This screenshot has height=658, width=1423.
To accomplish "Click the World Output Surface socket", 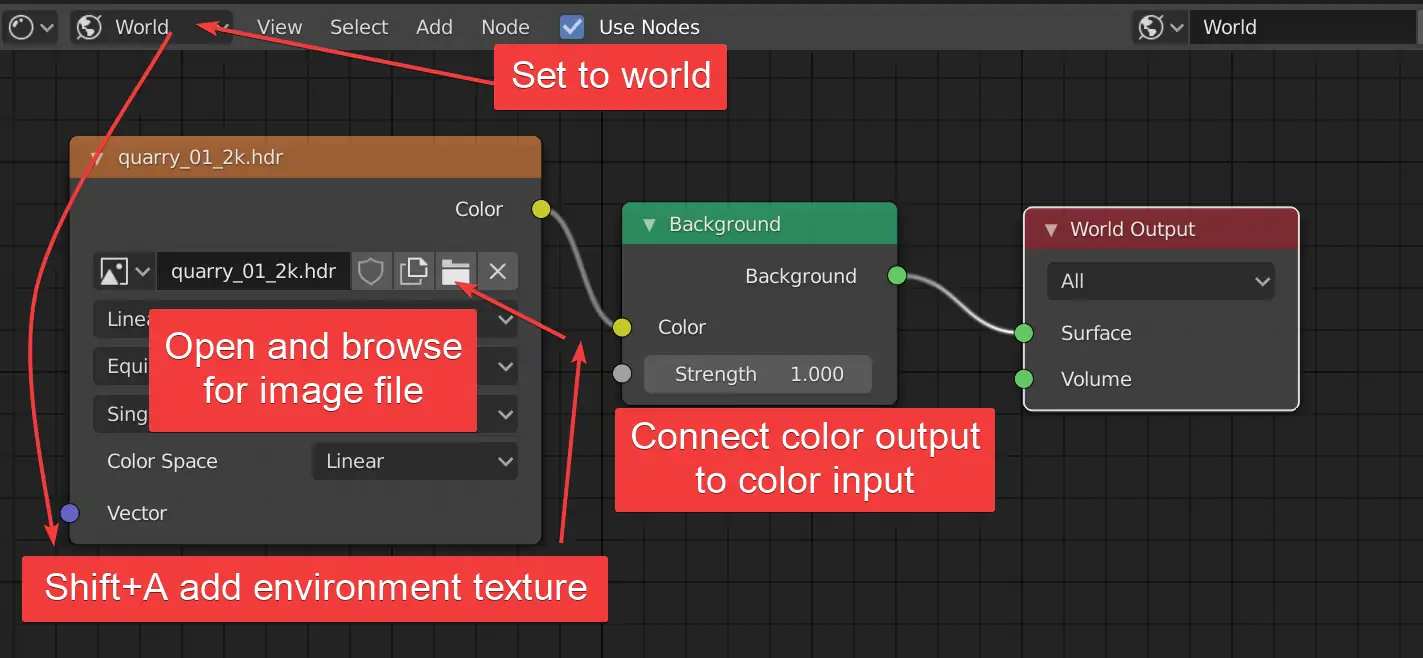I will [x=1023, y=333].
